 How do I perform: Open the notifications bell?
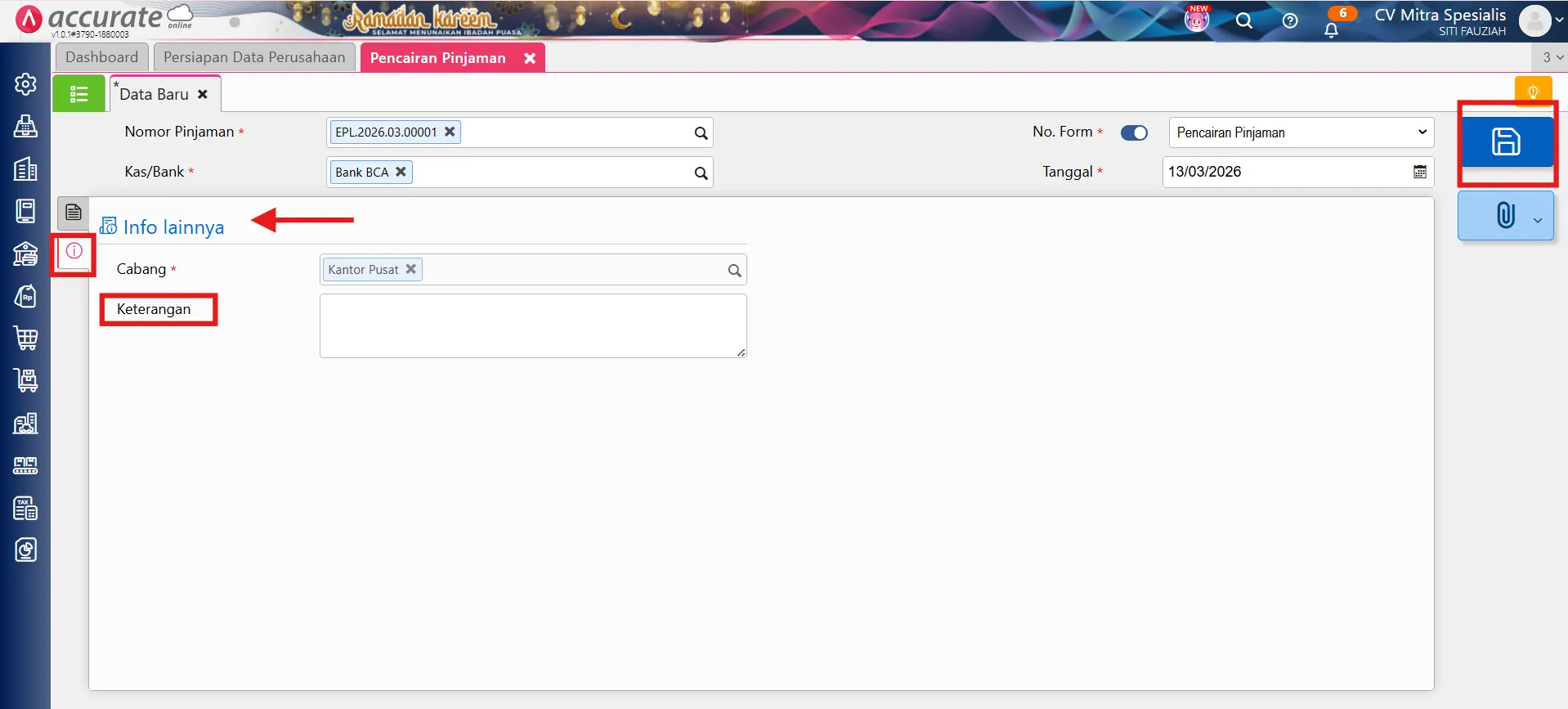1331,30
